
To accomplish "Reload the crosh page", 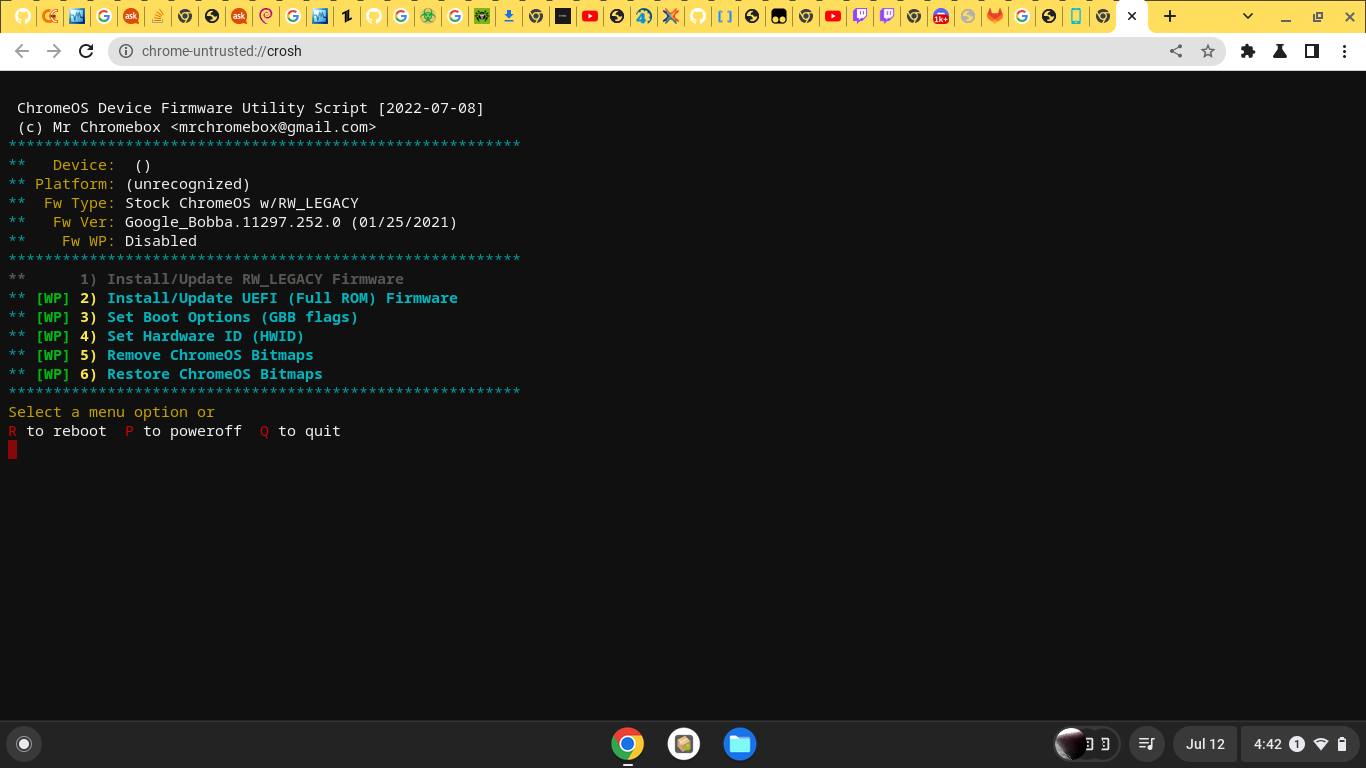I will click(86, 50).
